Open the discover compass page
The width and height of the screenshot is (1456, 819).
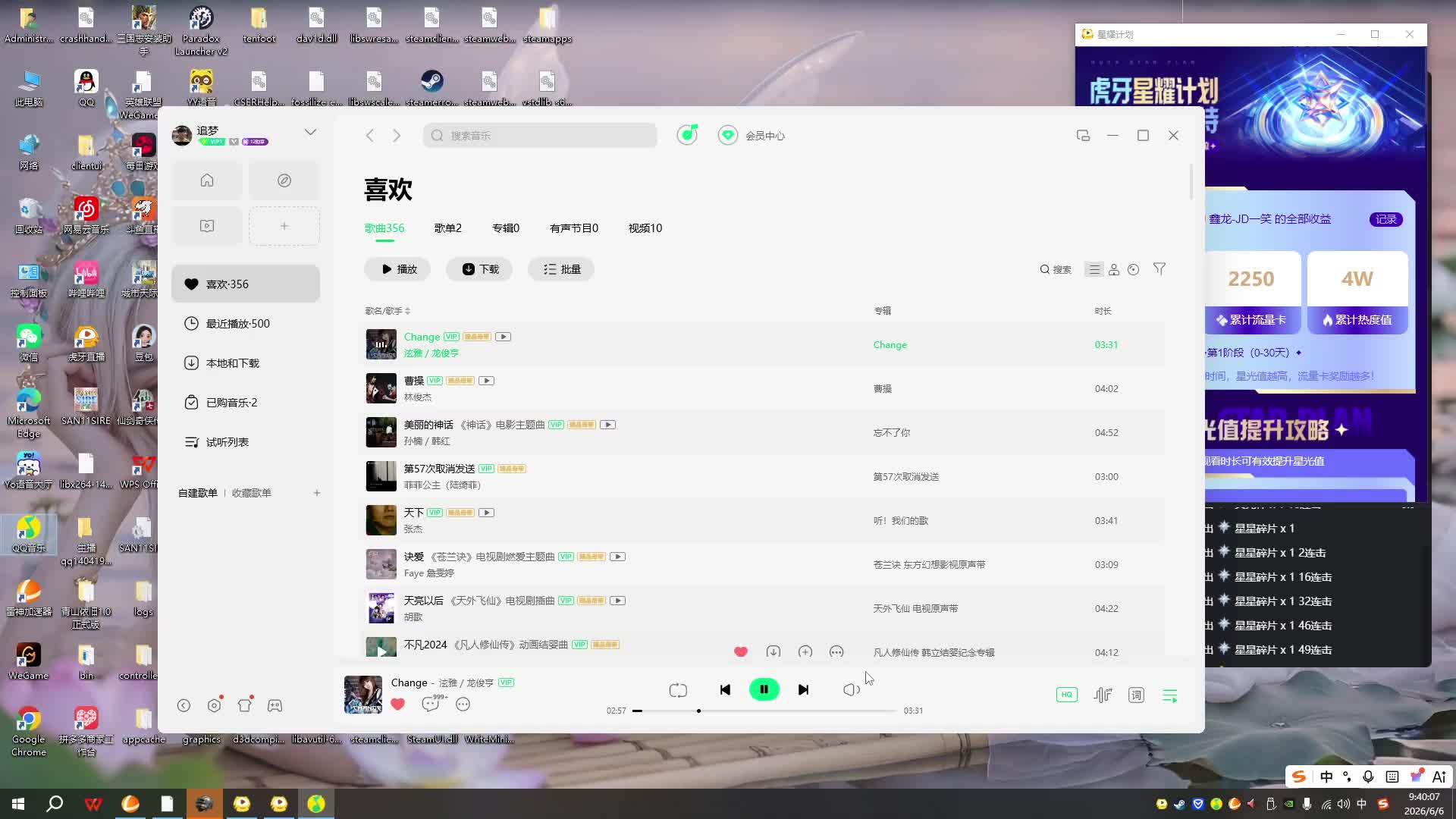pyautogui.click(x=284, y=180)
